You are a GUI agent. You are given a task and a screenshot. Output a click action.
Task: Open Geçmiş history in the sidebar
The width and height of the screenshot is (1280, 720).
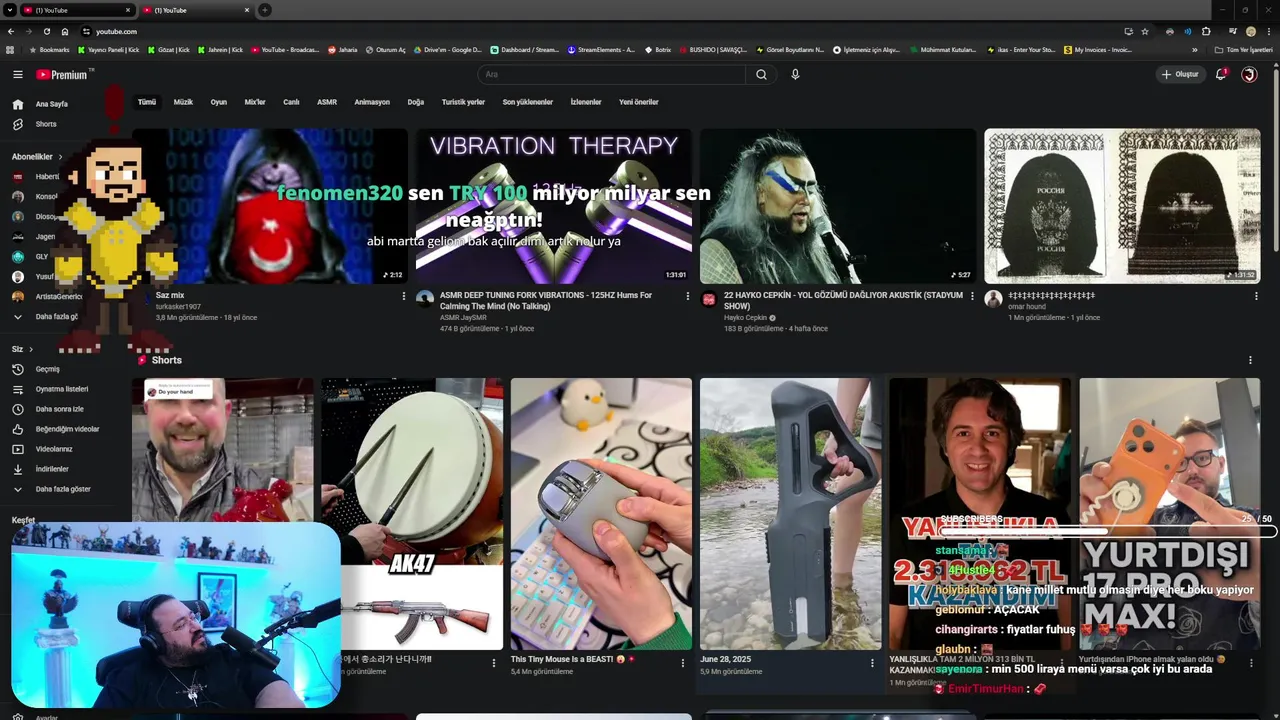coord(48,369)
